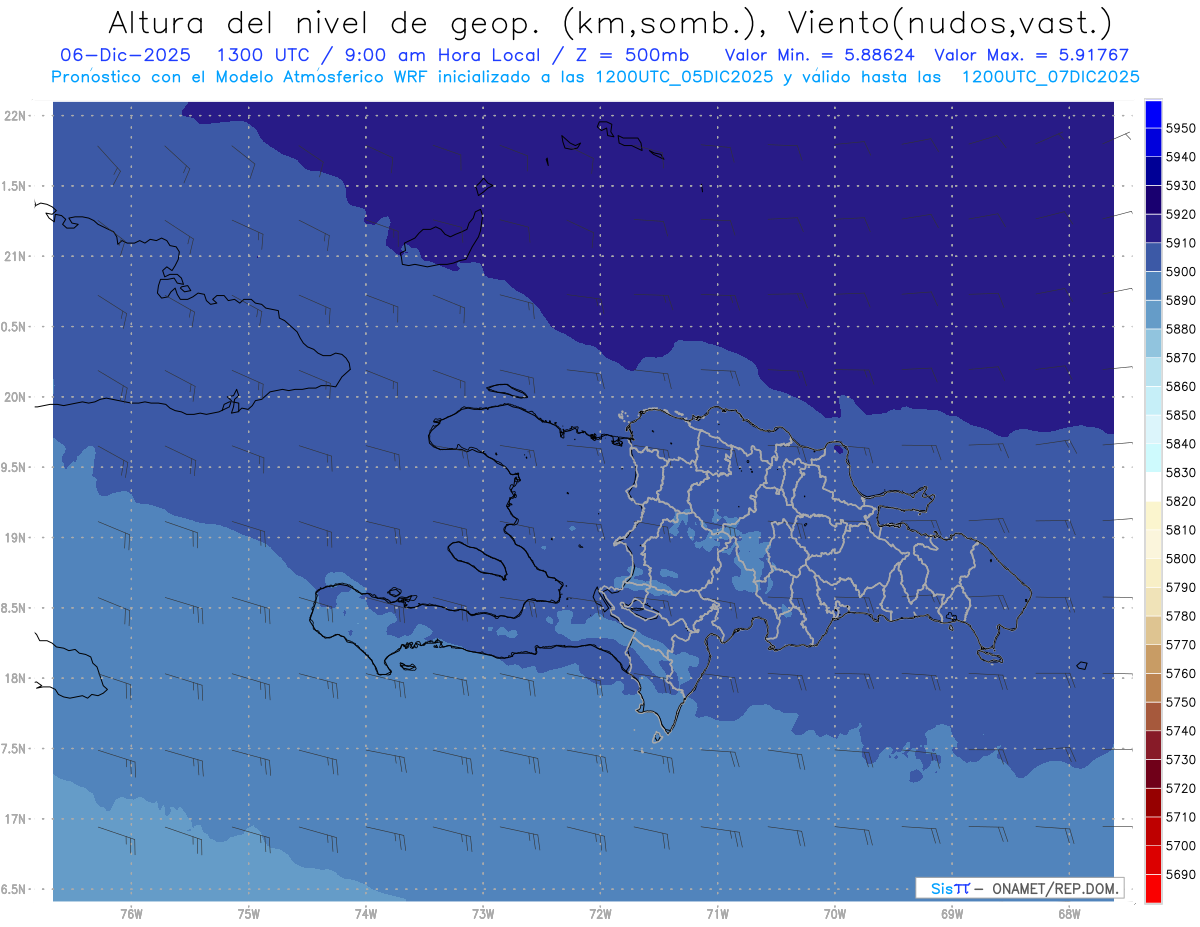This screenshot has width=1200, height=927.
Task: Click the colorbar swatch between 5810 and 5820
Action: 1153,515
